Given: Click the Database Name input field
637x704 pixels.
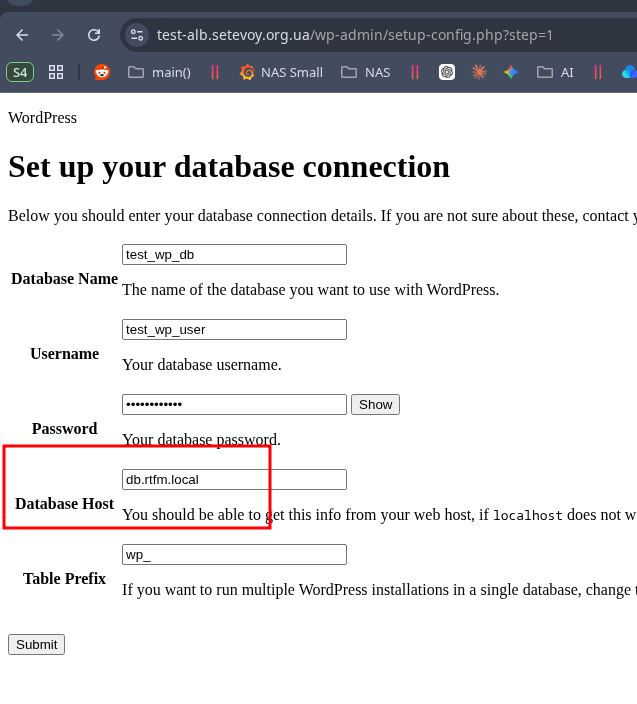Looking at the screenshot, I should [x=234, y=254].
